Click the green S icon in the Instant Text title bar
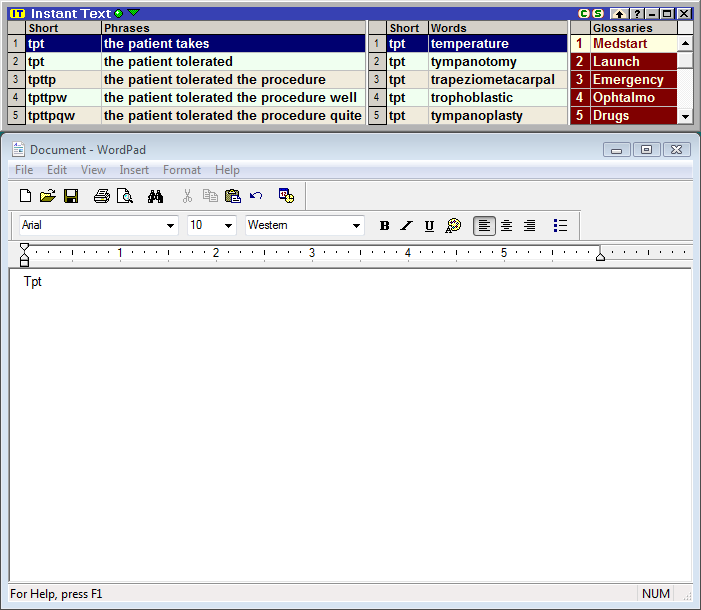701x610 pixels. point(598,13)
